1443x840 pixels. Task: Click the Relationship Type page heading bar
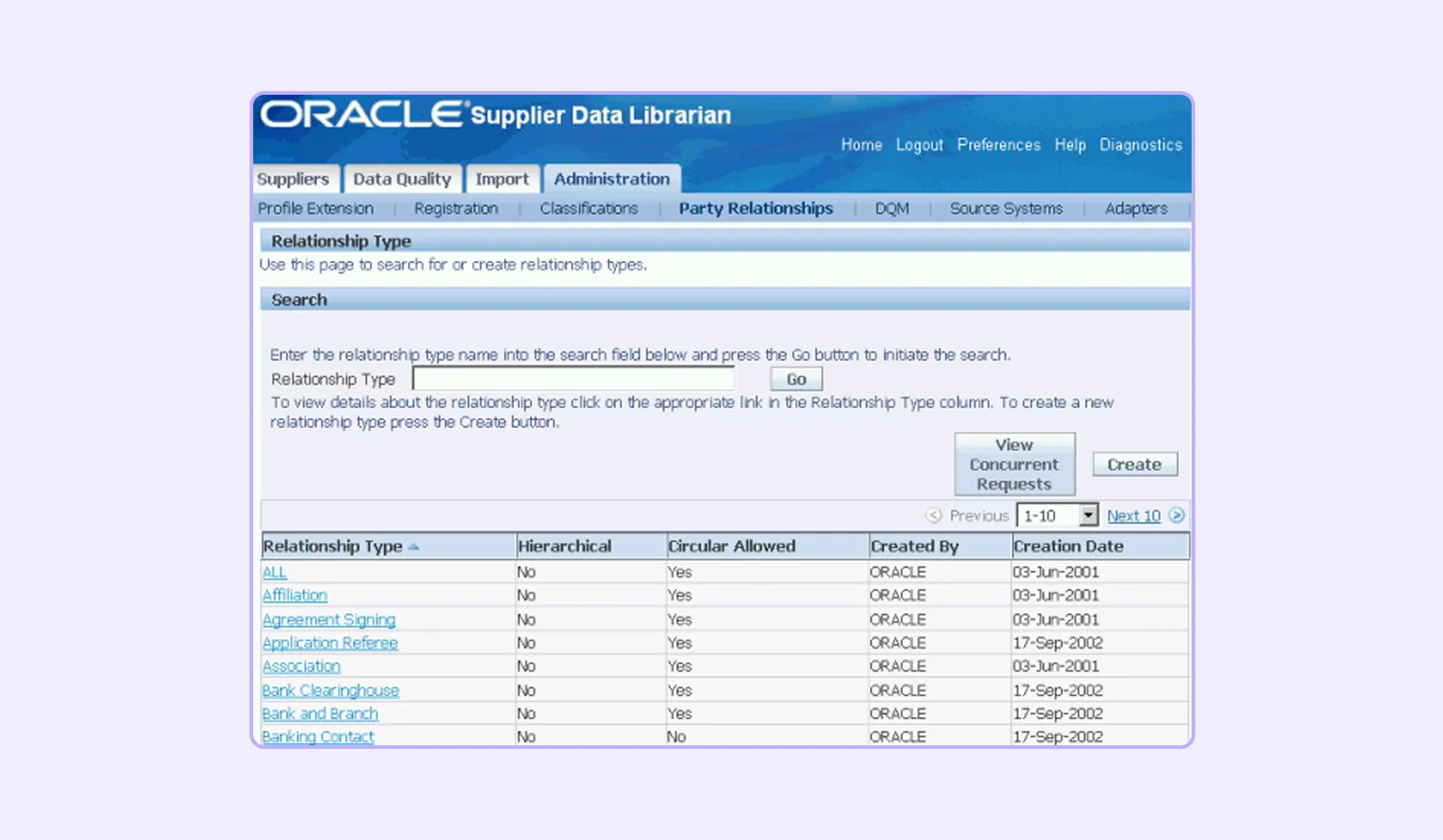pos(725,241)
